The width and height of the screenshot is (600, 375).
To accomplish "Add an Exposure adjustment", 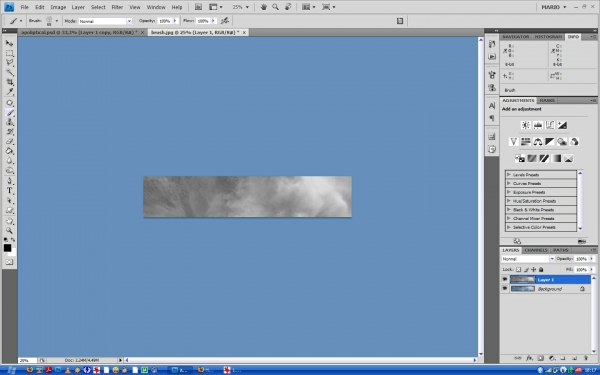I will click(562, 125).
